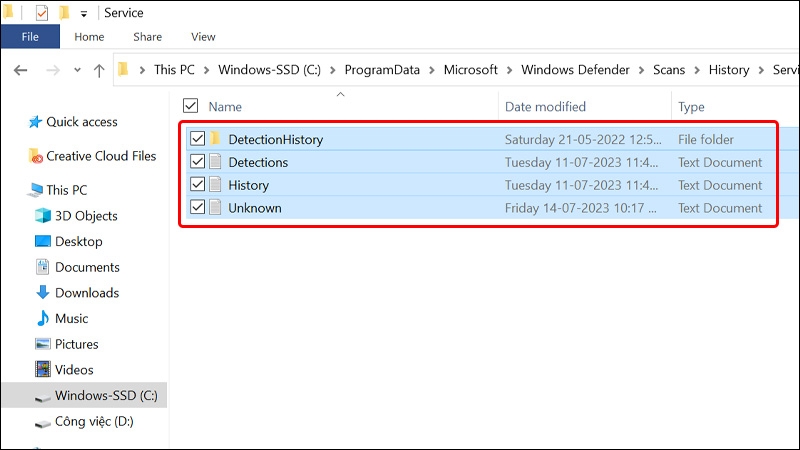This screenshot has width=800, height=450.
Task: Navigate to ProgramData in breadcrumb
Action: coord(382,70)
